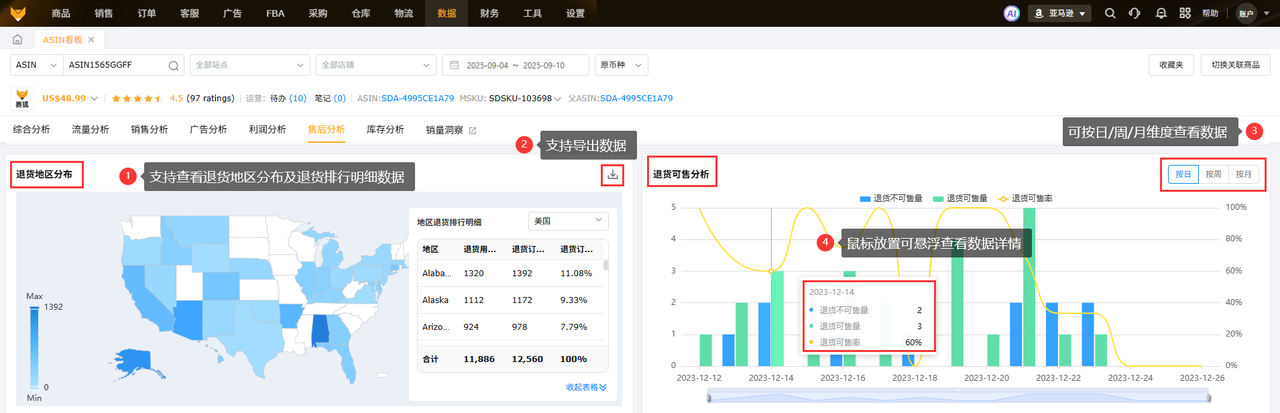Open the 商品 menu
1280x413 pixels.
(x=60, y=13)
